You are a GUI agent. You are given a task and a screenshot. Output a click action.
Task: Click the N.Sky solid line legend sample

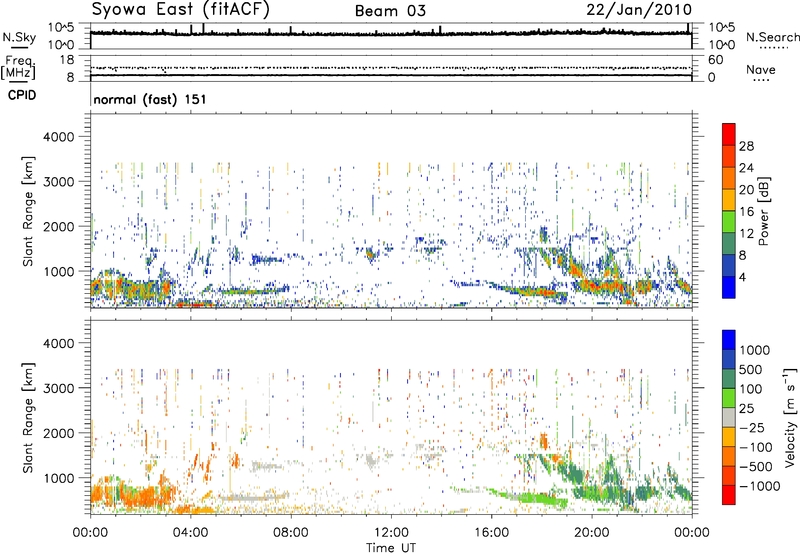tap(18, 48)
